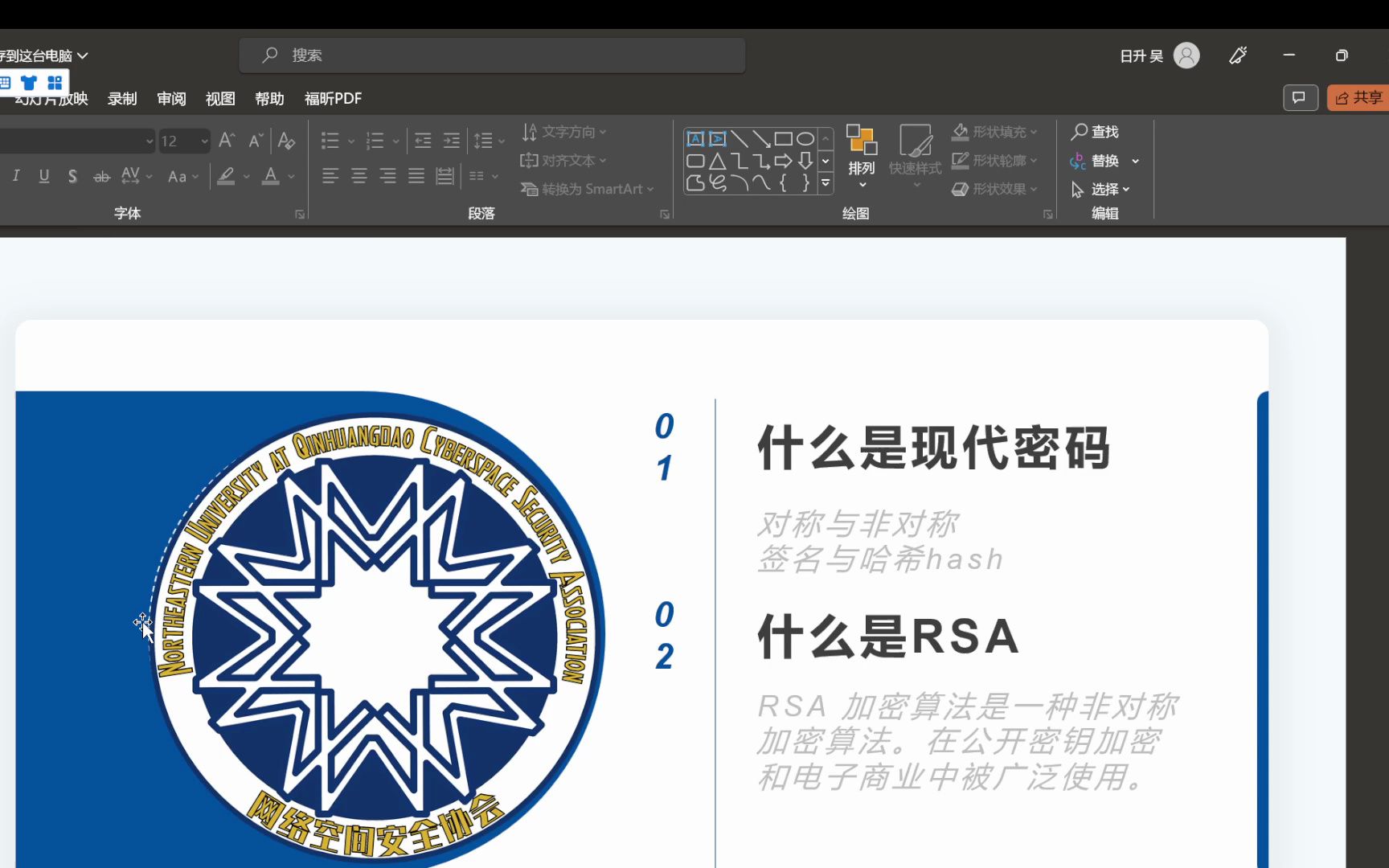Click the search 搜索 box
1389x868 pixels.
pyautogui.click(x=492, y=55)
